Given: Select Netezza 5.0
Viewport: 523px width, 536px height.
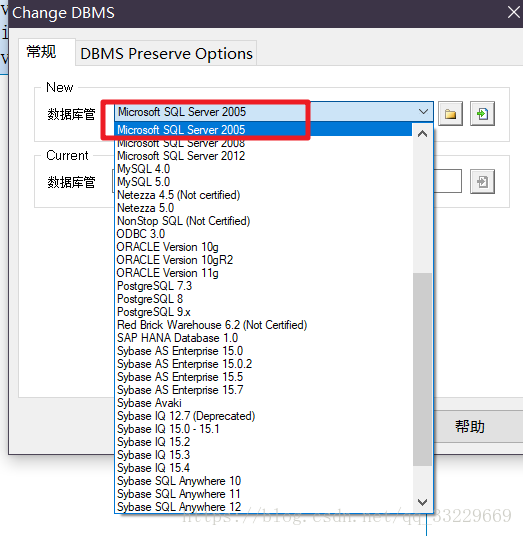Looking at the screenshot, I should coord(263,208).
